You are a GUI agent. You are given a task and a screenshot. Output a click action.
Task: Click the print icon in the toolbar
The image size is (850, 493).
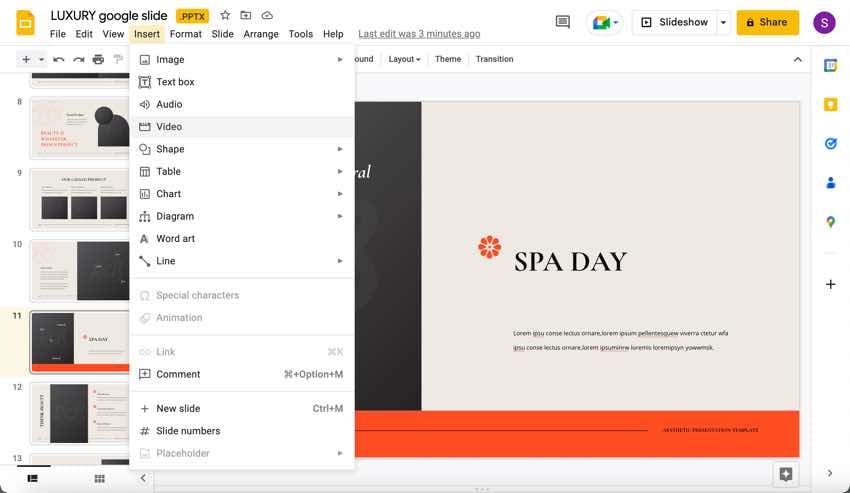tap(98, 60)
